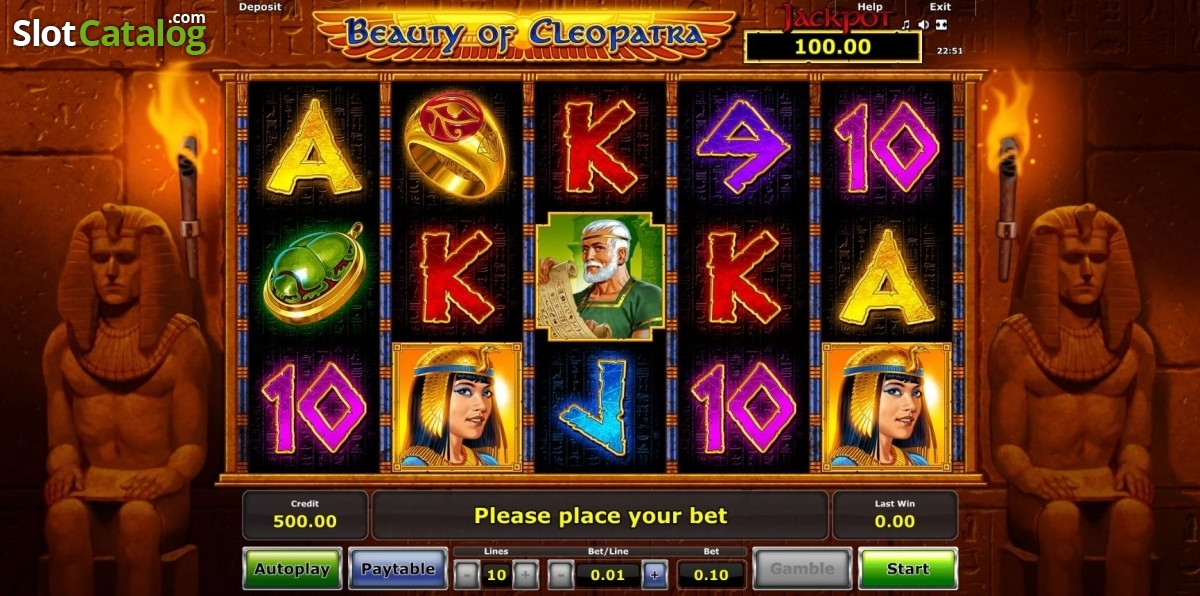The image size is (1200, 596).
Task: Open the Paytable
Action: (x=398, y=568)
